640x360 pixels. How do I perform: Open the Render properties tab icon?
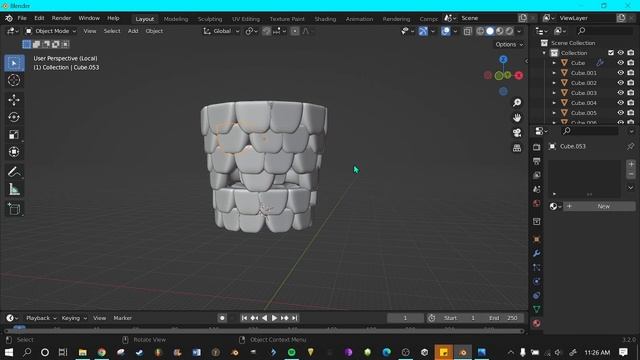pyautogui.click(x=537, y=147)
